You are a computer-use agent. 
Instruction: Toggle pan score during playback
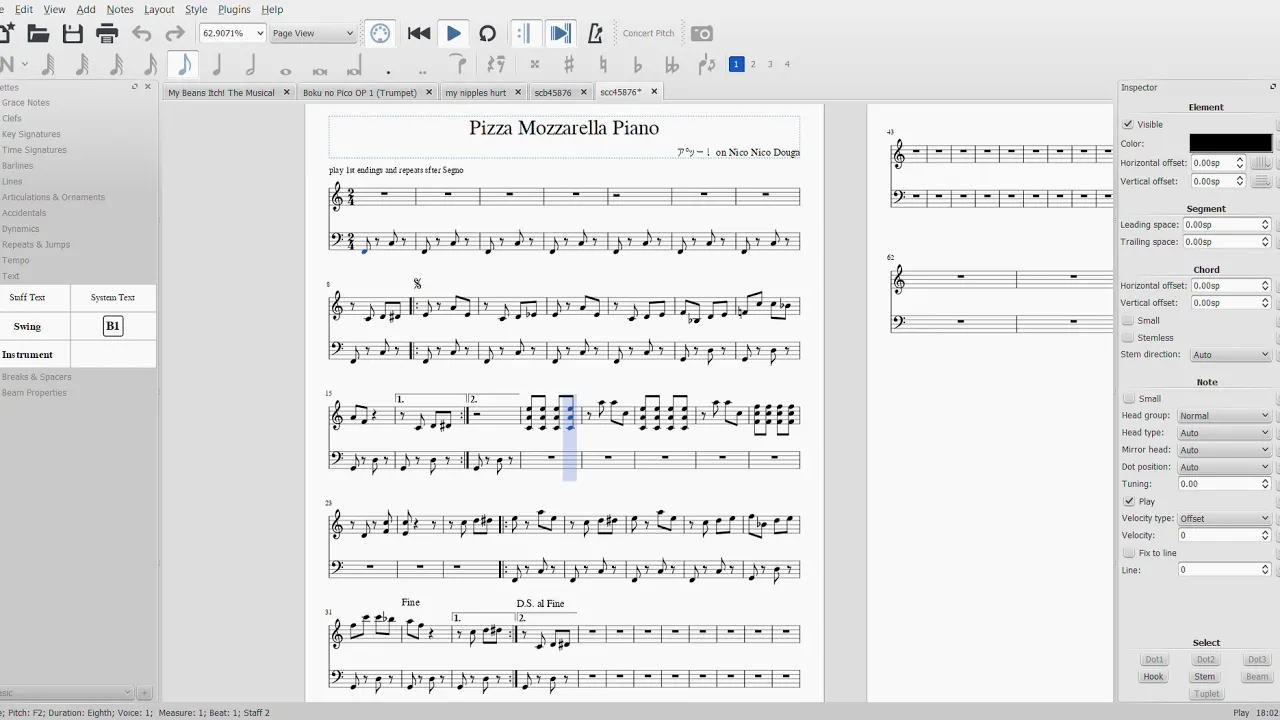click(561, 33)
